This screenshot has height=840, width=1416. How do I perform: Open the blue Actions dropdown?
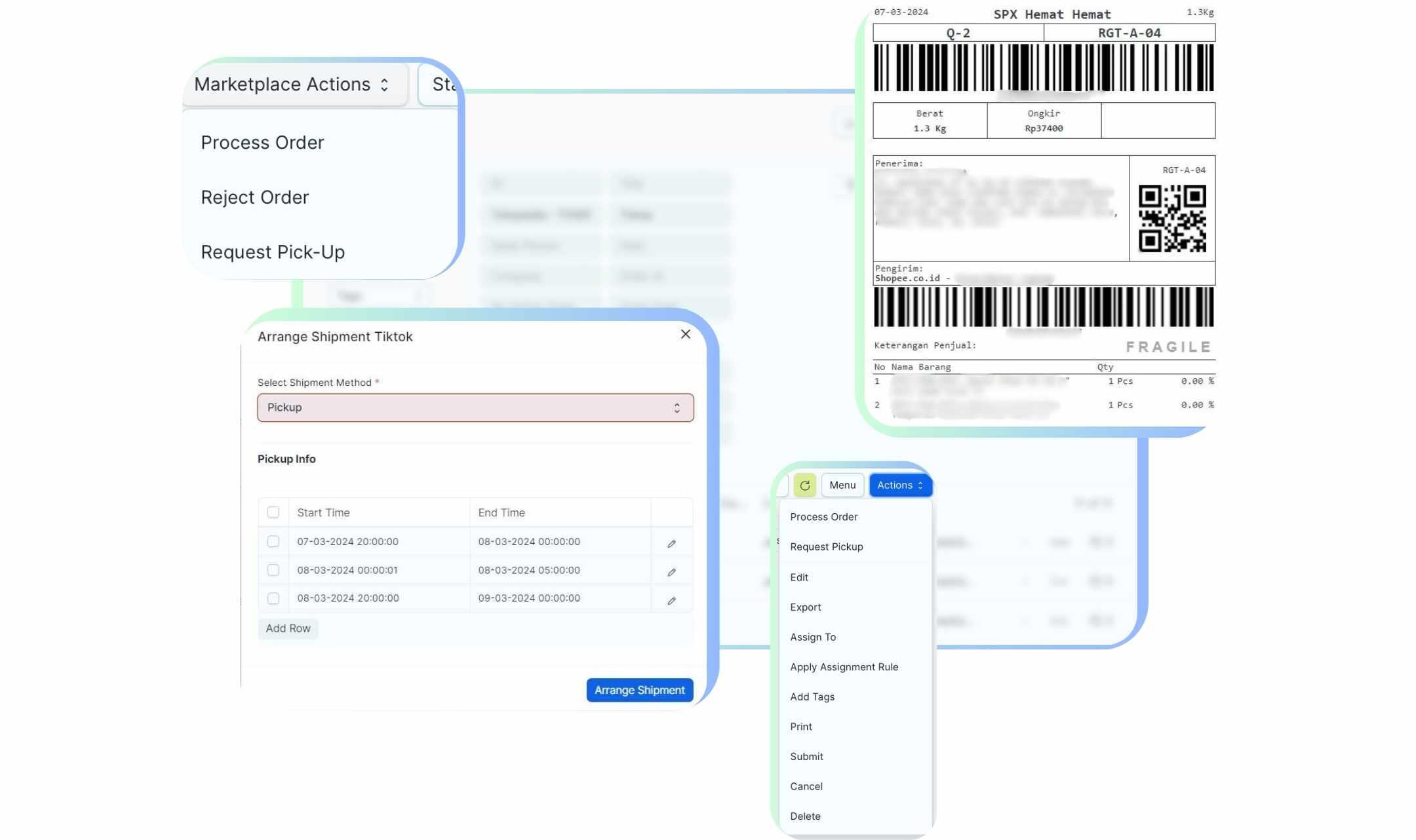click(899, 485)
